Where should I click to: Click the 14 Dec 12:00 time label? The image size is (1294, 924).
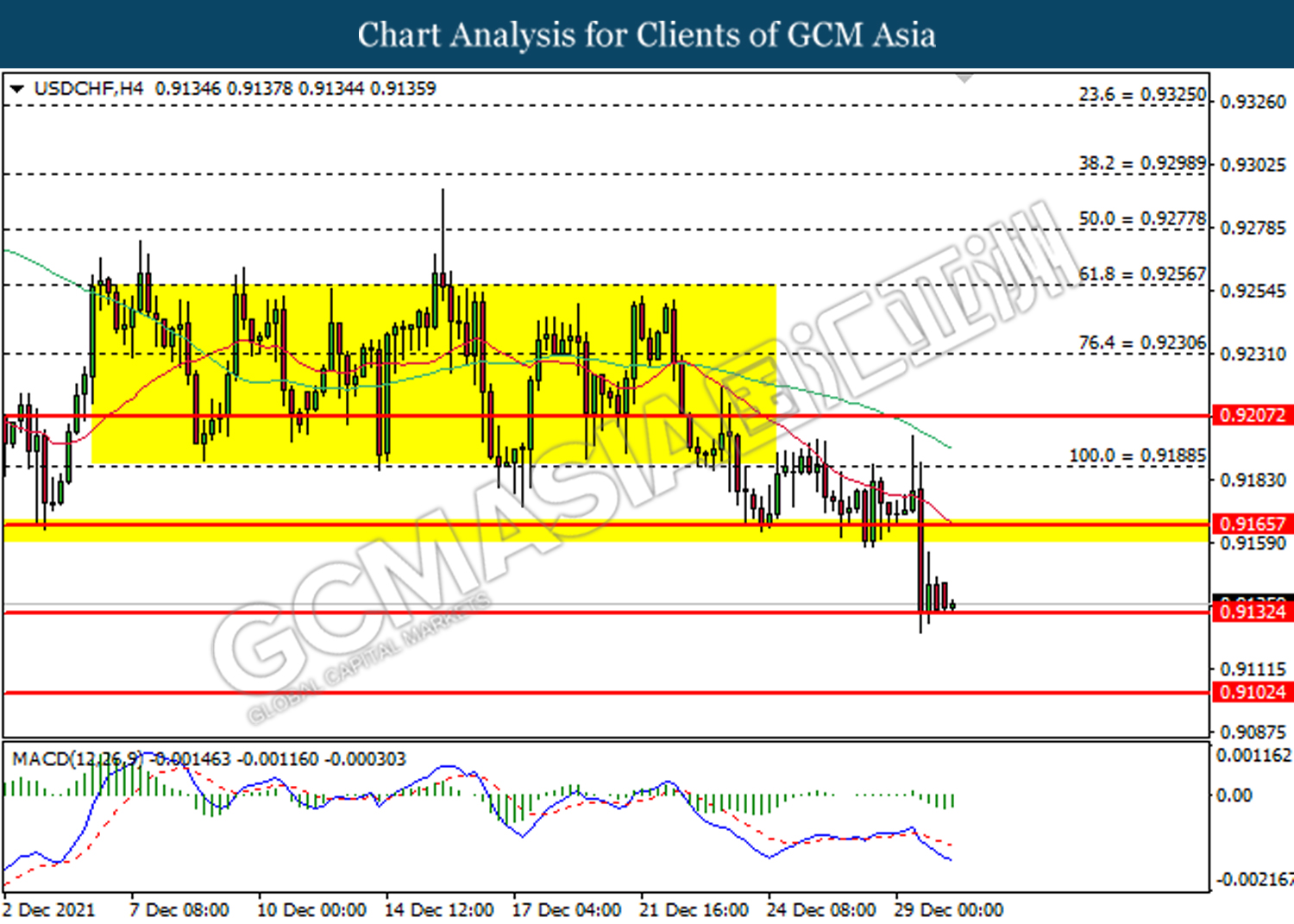(439, 910)
